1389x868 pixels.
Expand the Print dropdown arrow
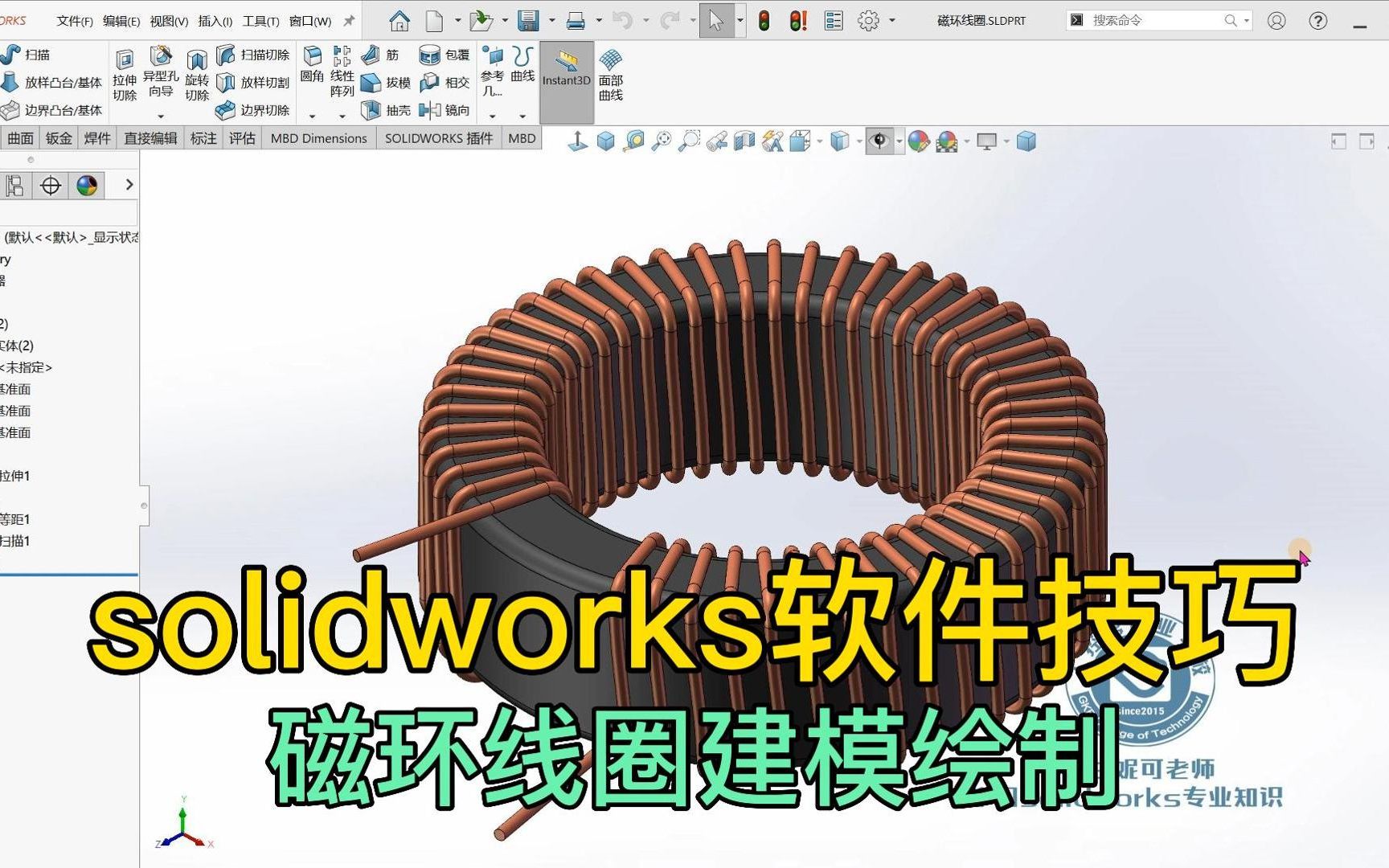[599, 21]
